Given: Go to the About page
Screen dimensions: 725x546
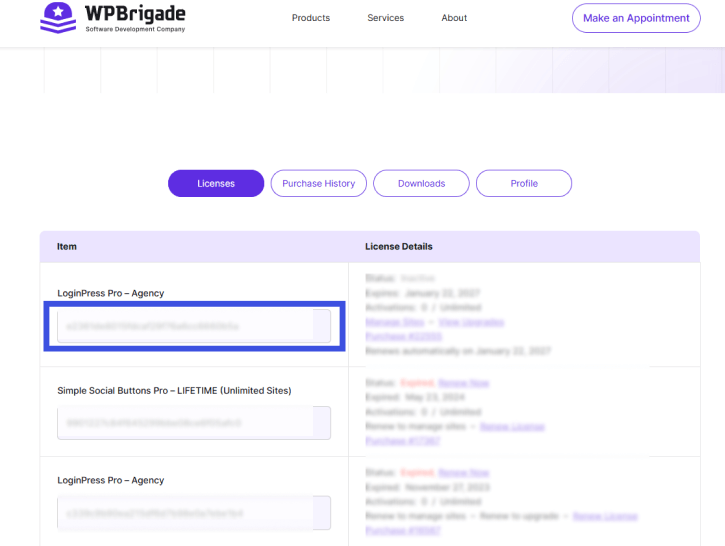Looking at the screenshot, I should click(454, 18).
